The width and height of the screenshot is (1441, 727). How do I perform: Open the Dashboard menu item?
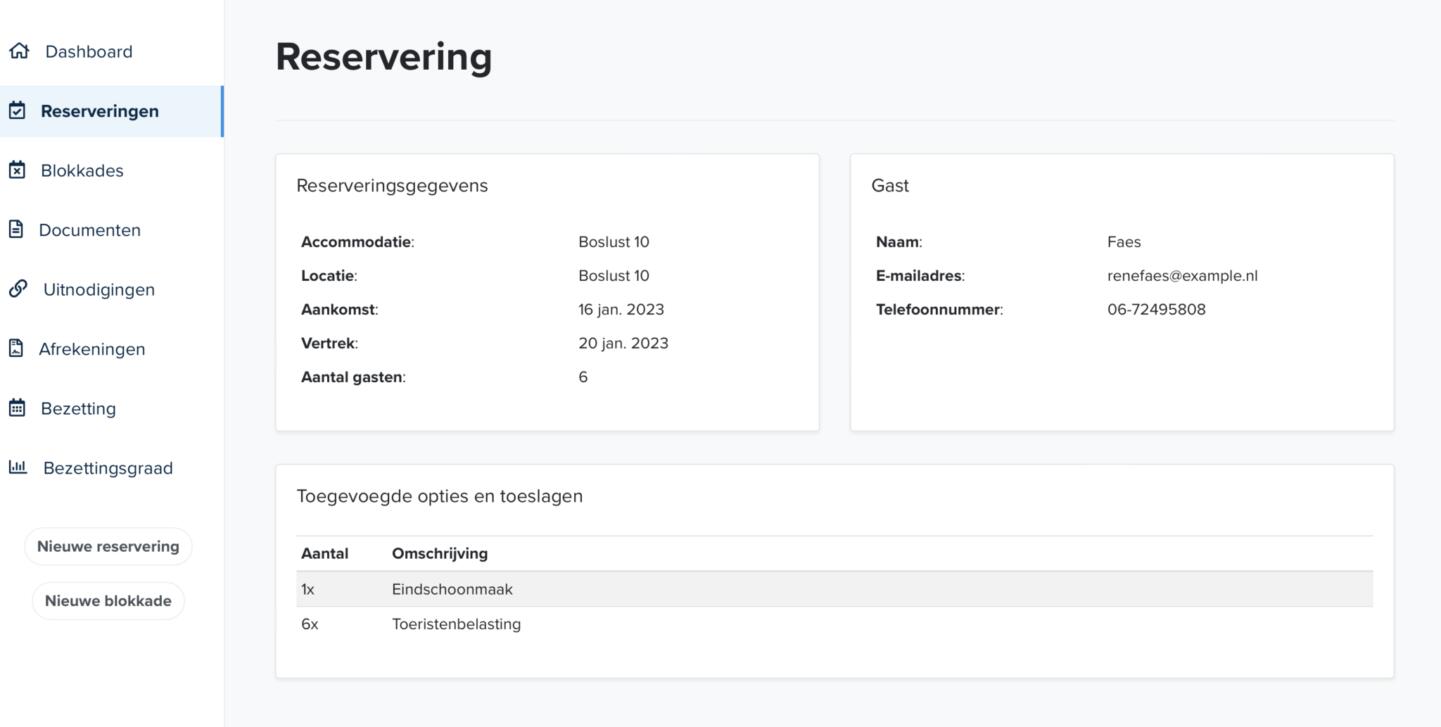(88, 52)
